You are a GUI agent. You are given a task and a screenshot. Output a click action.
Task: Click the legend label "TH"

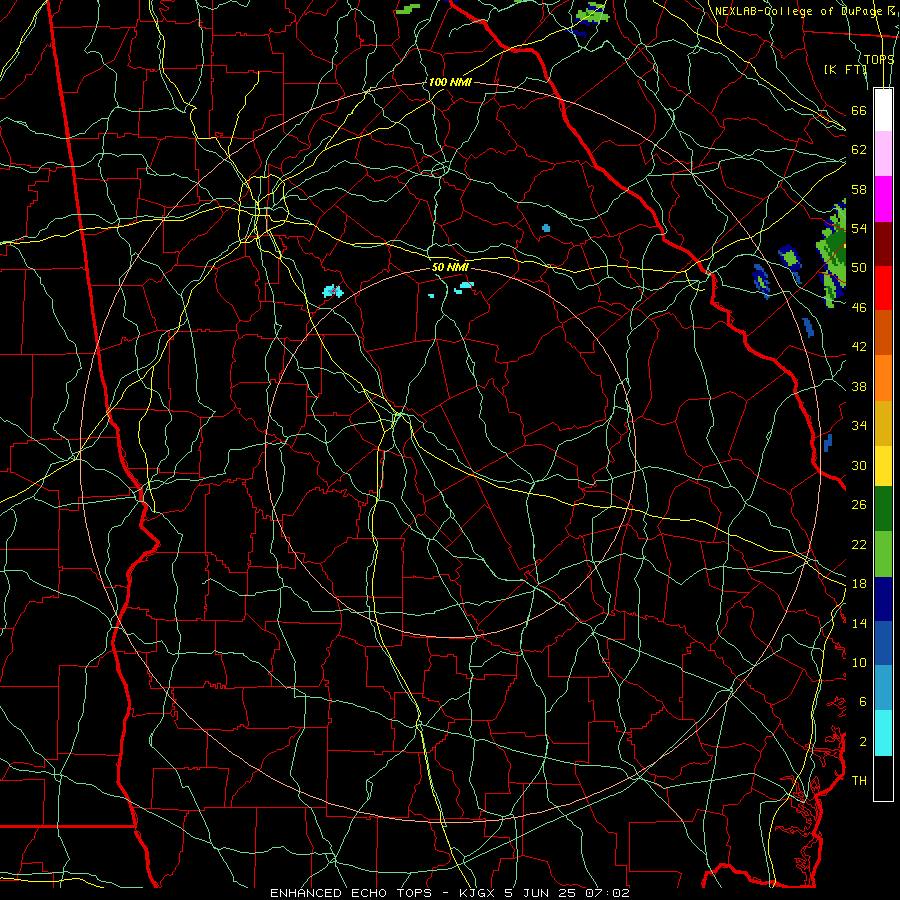[x=859, y=780]
